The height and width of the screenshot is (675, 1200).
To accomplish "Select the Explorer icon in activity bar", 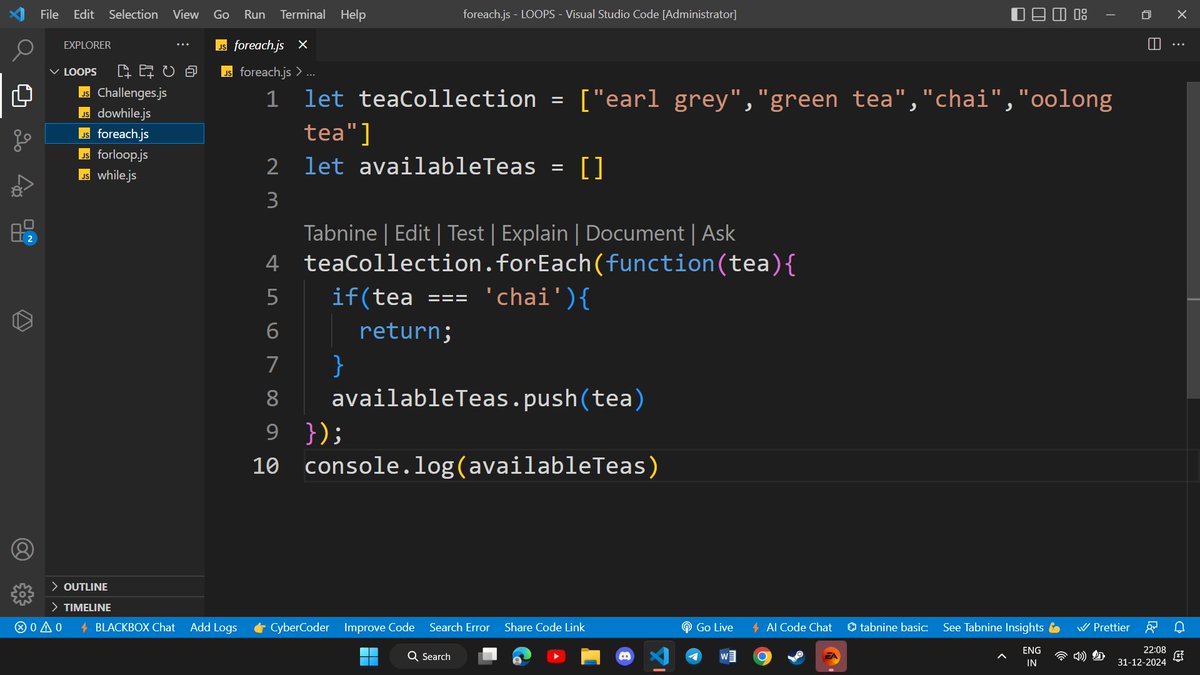I will tap(22, 95).
